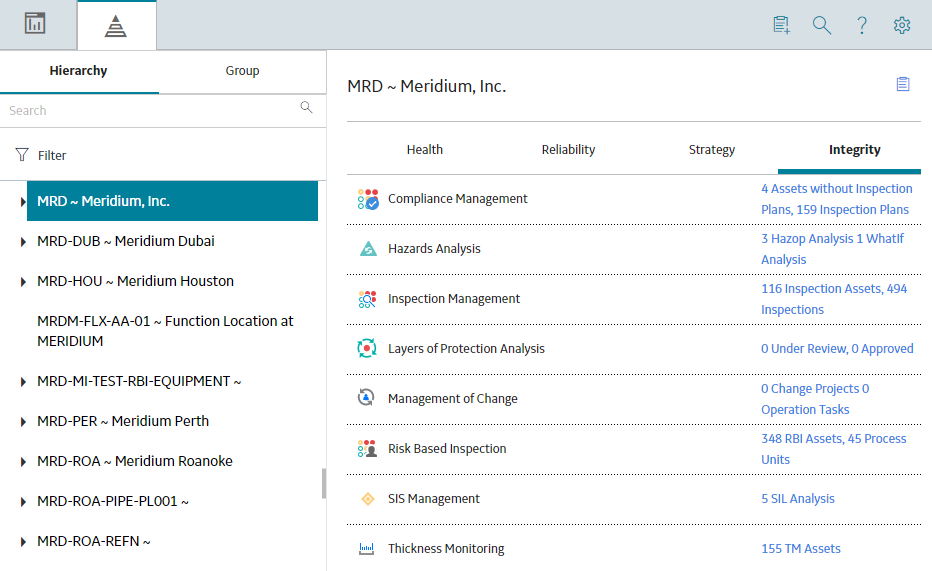The width and height of the screenshot is (932, 571).
Task: Select the asset hierarchy pyramid icon tab
Action: pos(115,26)
